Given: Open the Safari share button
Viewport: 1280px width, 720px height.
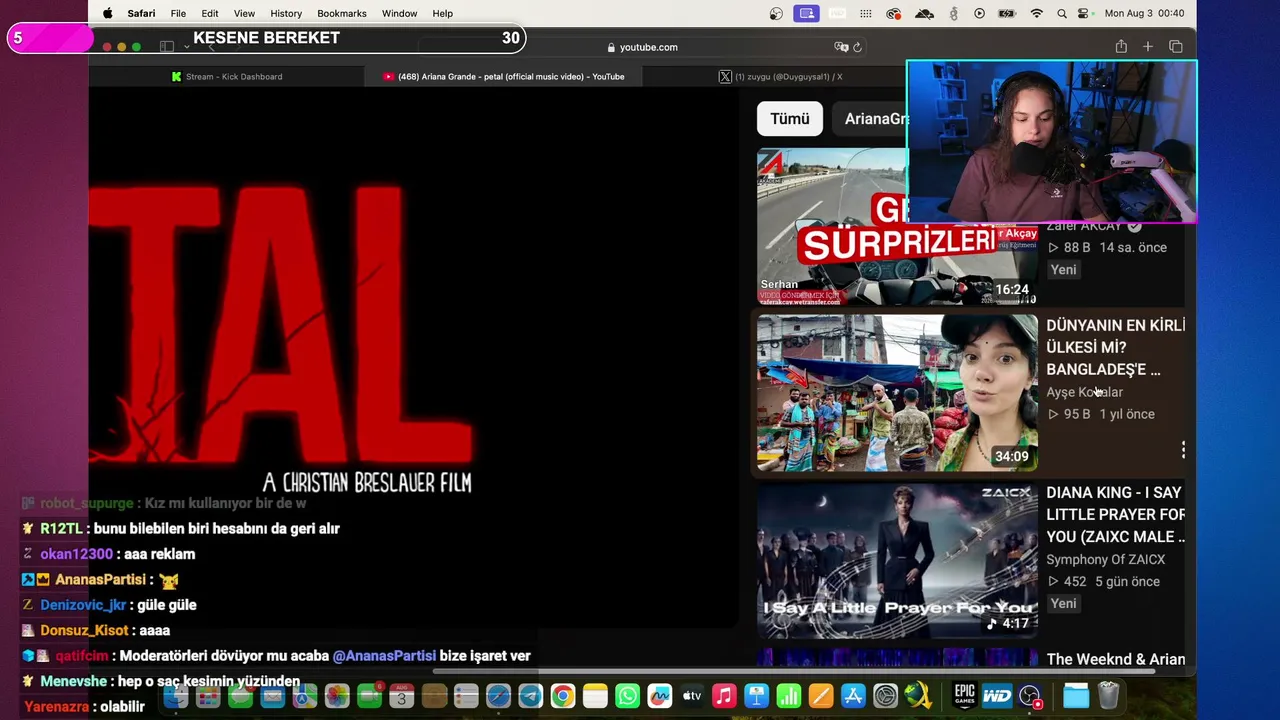Looking at the screenshot, I should click(1121, 46).
